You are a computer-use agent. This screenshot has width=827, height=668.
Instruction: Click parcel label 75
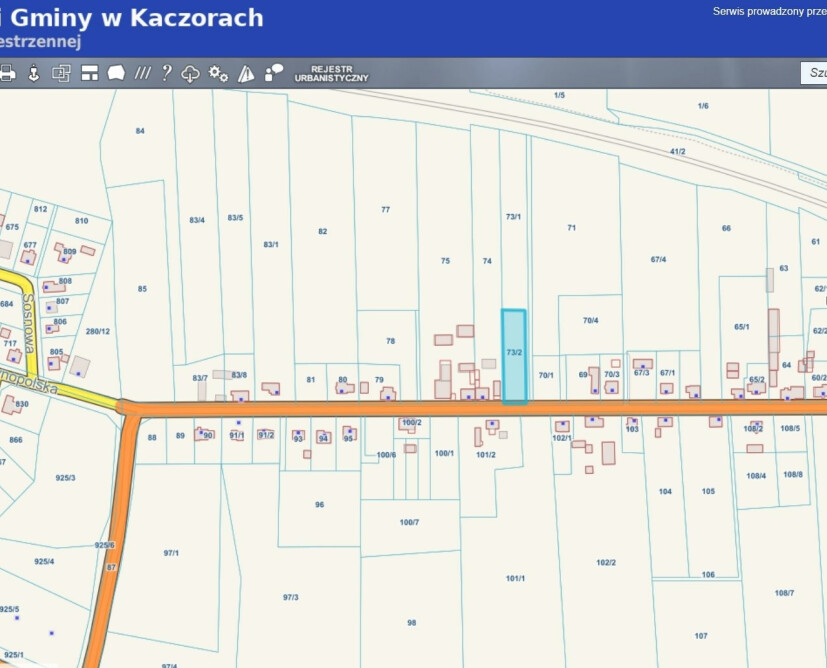446,260
